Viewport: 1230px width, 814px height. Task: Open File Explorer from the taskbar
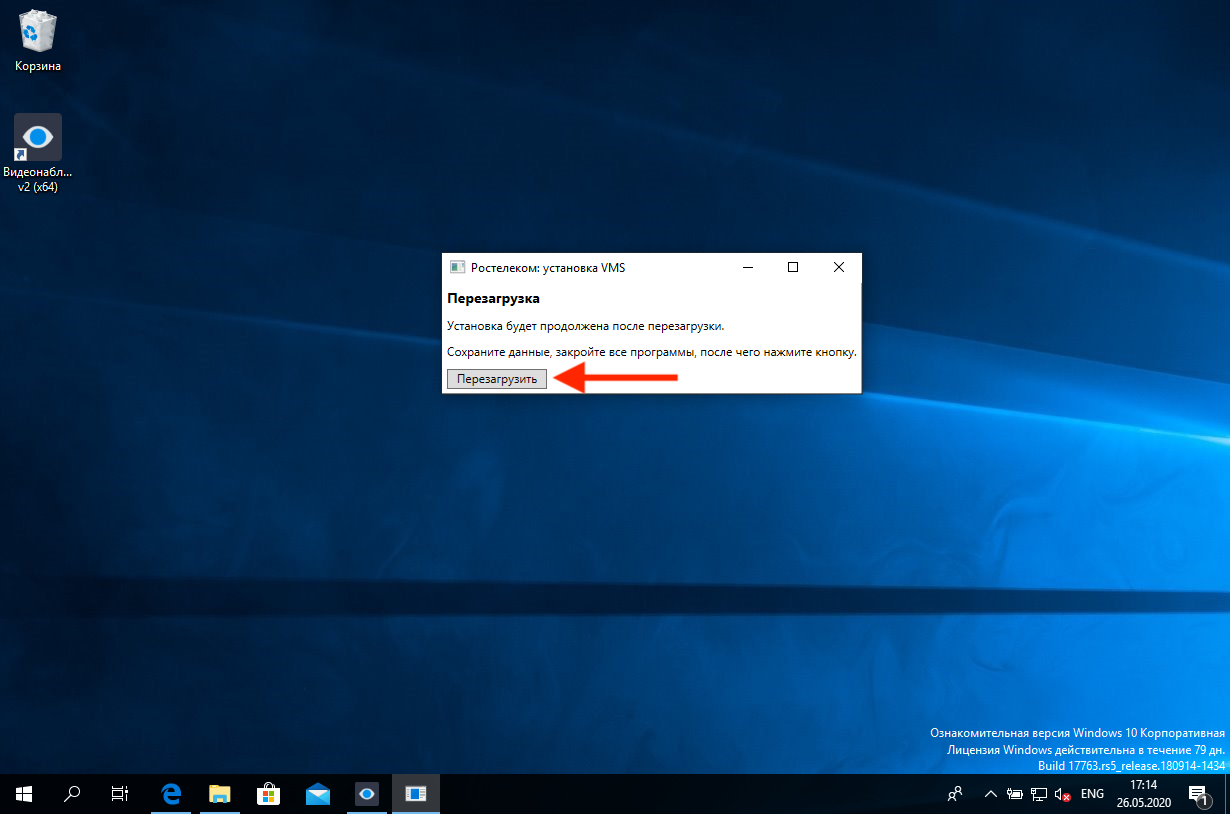tap(220, 794)
